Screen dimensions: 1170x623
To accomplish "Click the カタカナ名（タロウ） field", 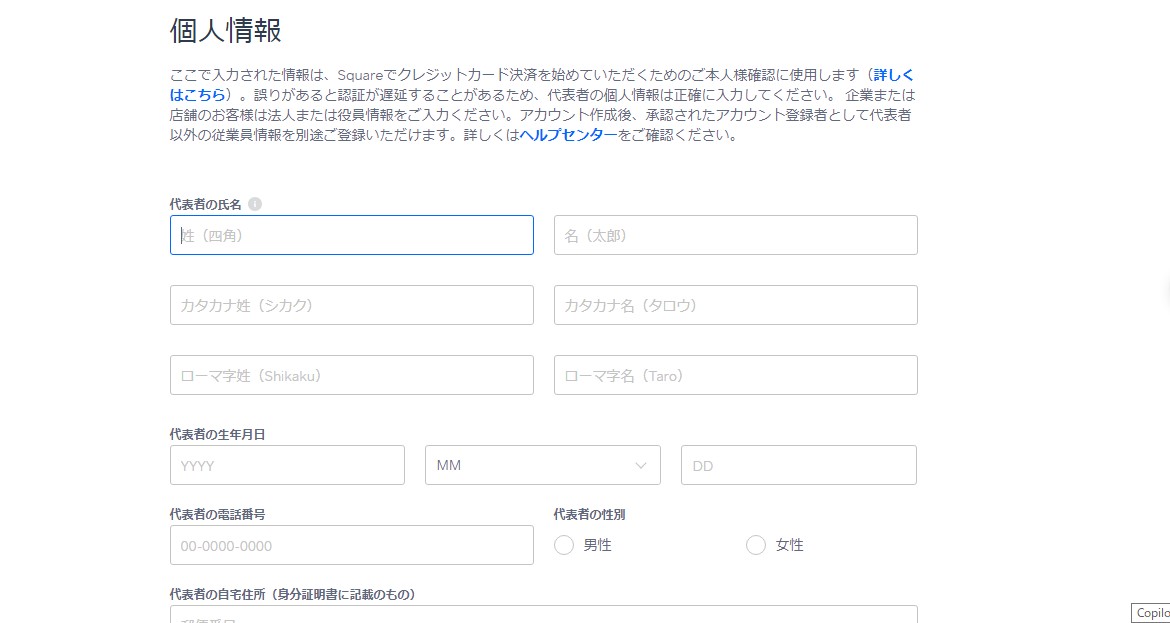I will click(735, 305).
